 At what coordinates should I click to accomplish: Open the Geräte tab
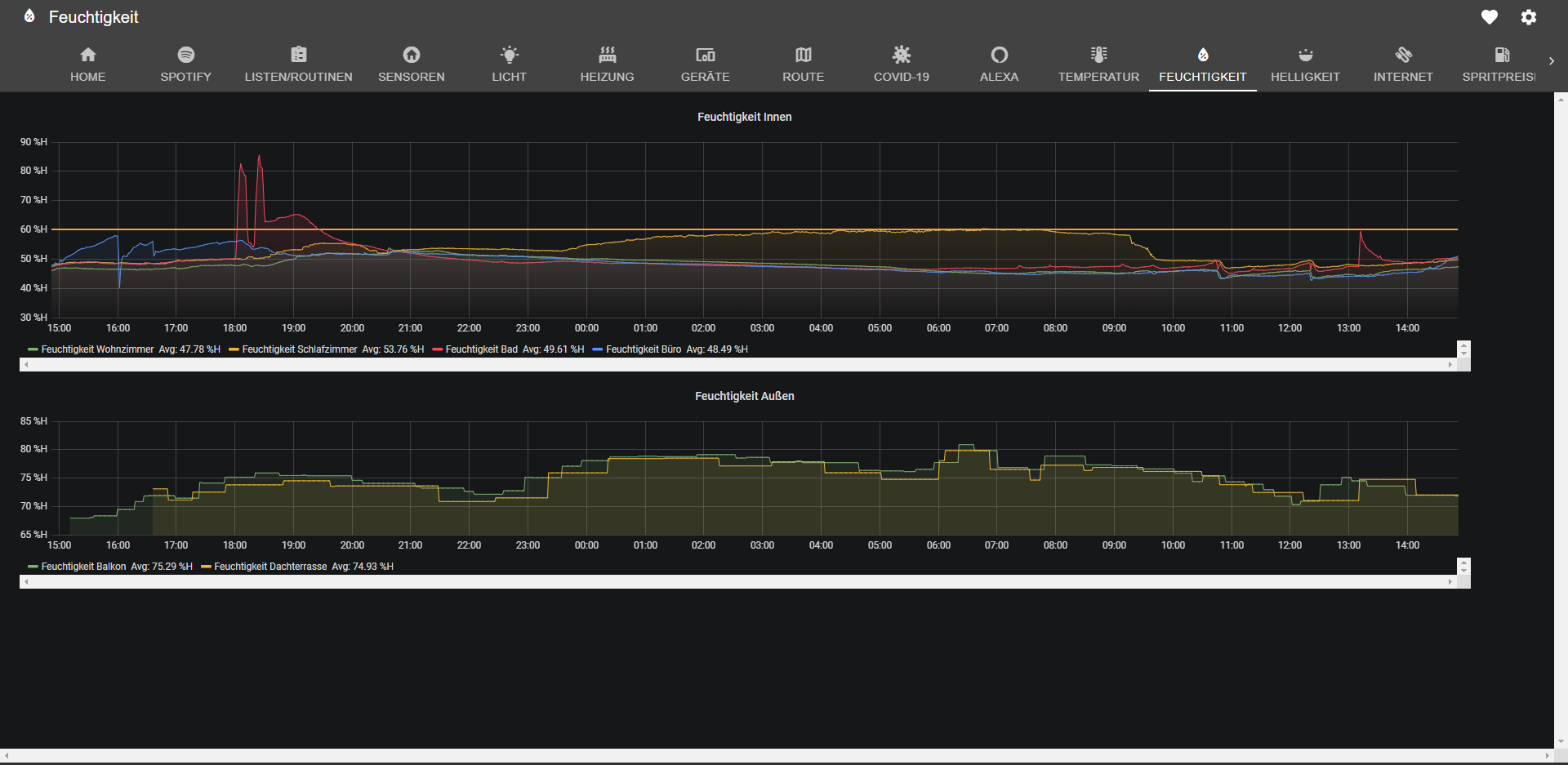(x=706, y=66)
